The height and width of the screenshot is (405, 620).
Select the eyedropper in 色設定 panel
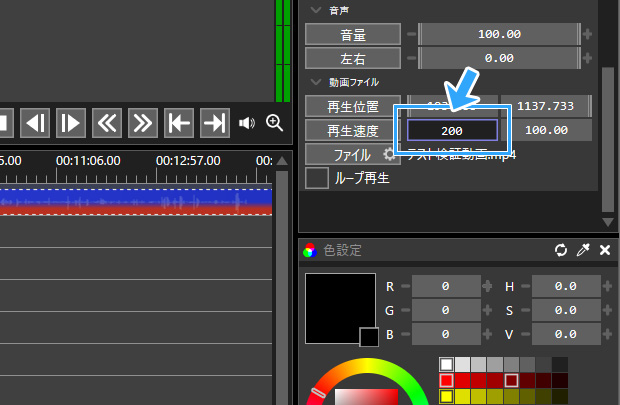[x=583, y=250]
